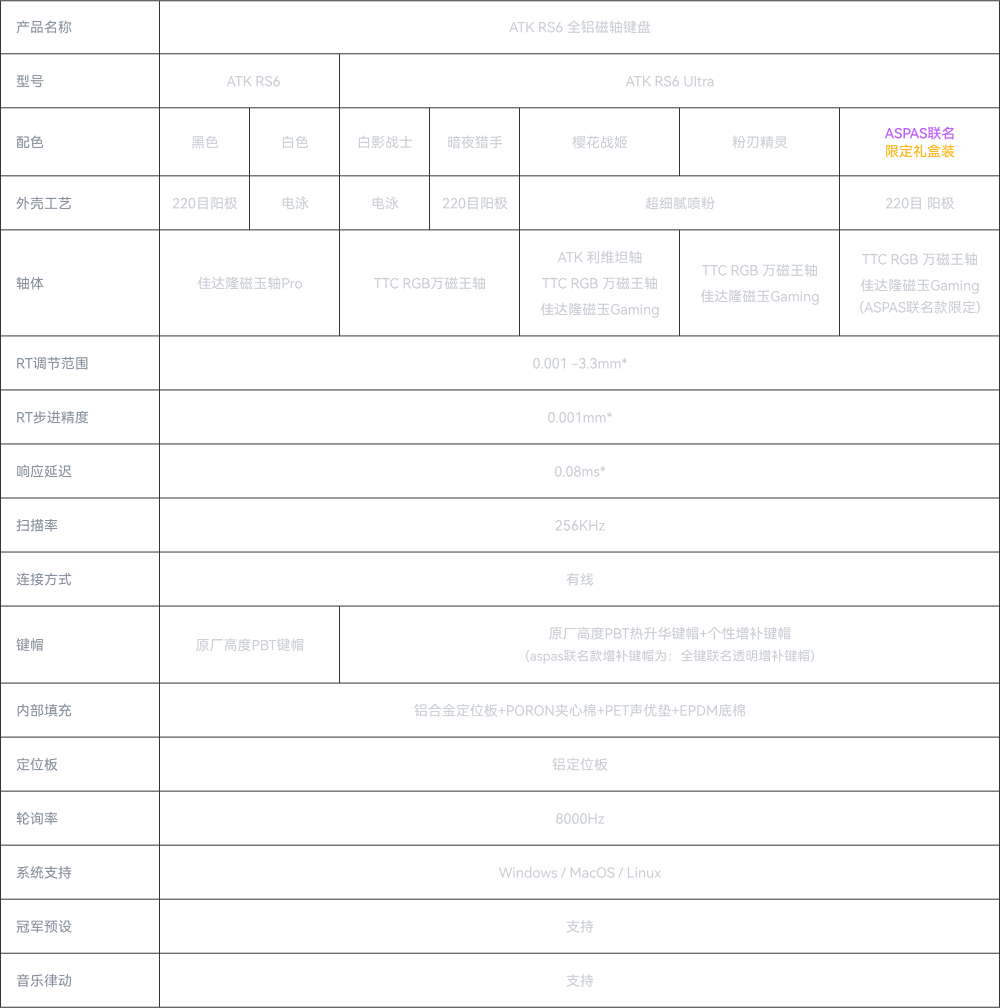Select the '8000Hz' polling rate value

coord(579,818)
